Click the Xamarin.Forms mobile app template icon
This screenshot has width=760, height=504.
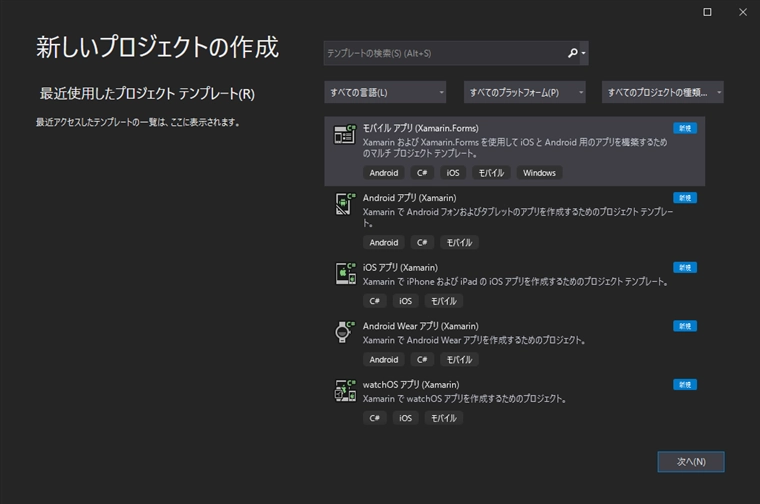pyautogui.click(x=345, y=134)
